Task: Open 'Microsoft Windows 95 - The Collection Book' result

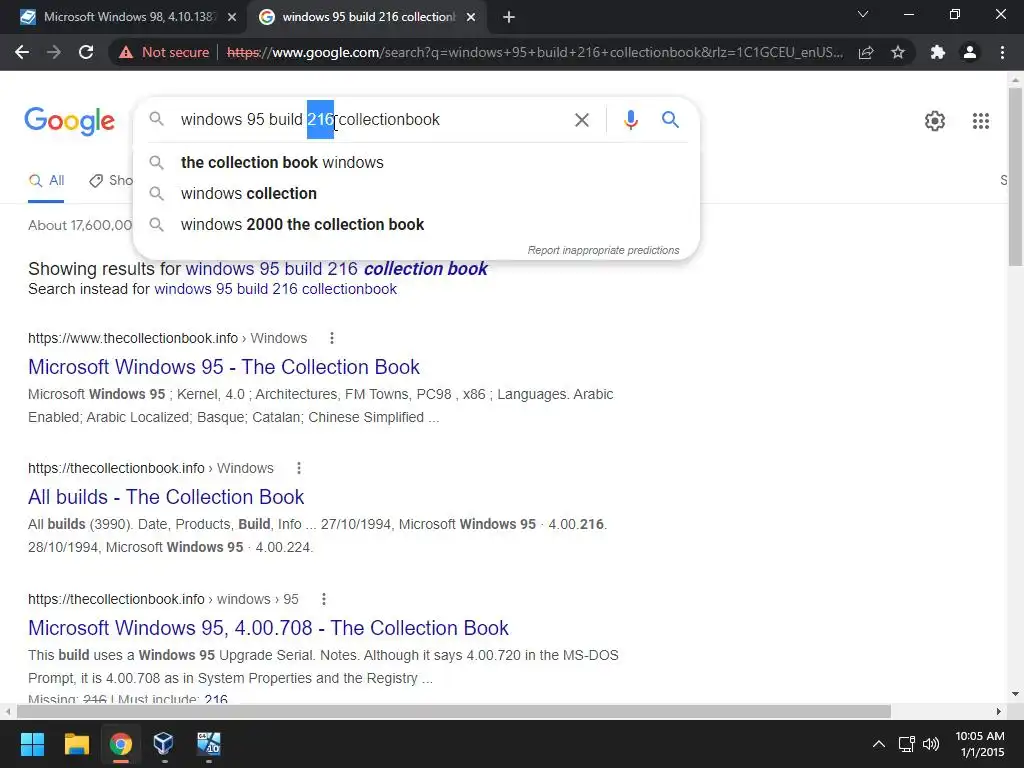Action: (x=223, y=367)
